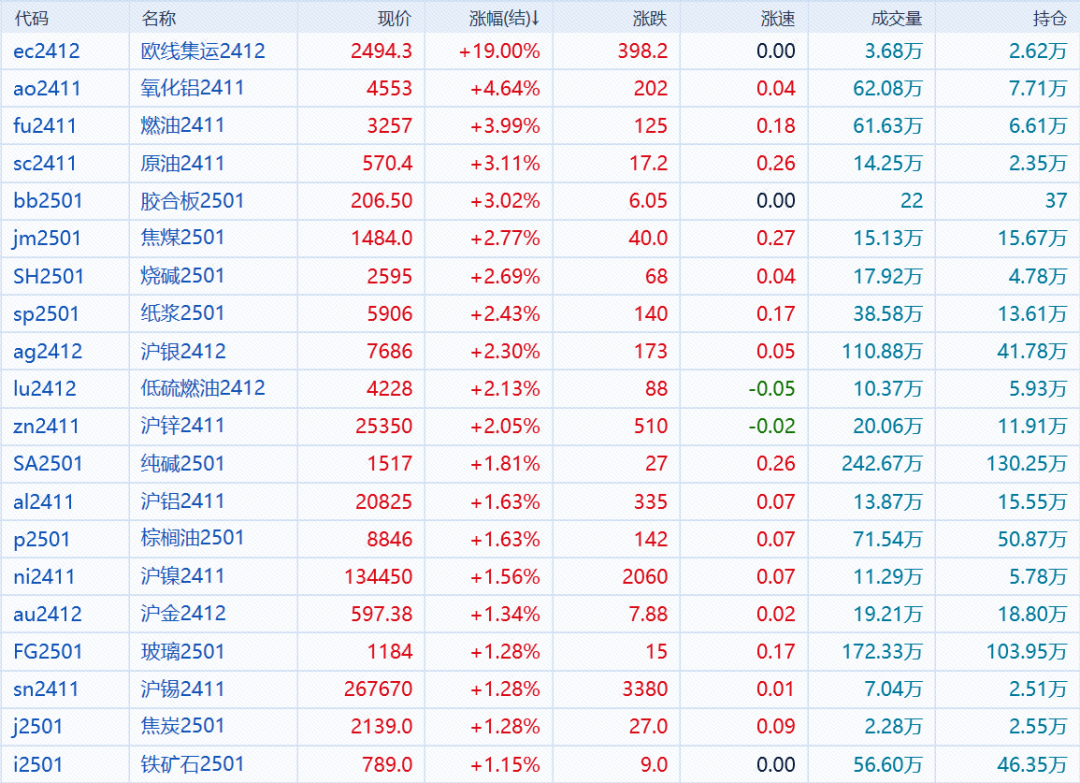
Task: Click the 110.88万 volume cell
Action: coord(882,352)
